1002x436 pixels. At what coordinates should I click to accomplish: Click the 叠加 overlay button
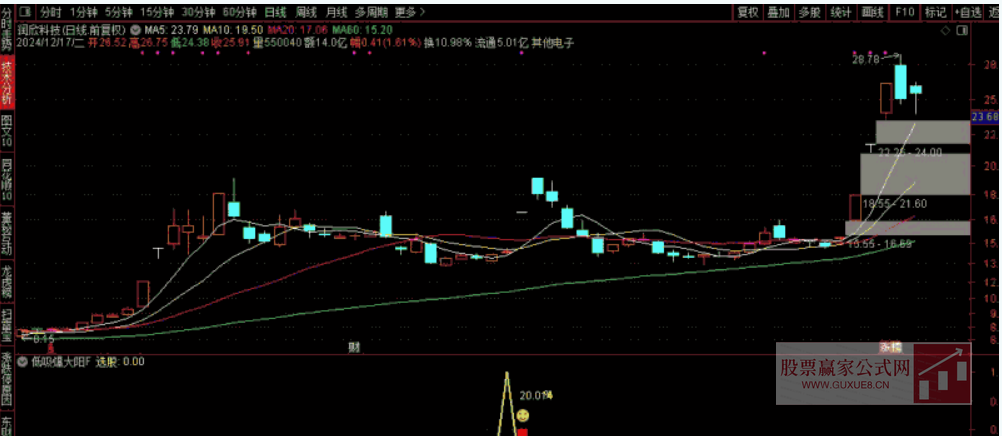point(778,12)
